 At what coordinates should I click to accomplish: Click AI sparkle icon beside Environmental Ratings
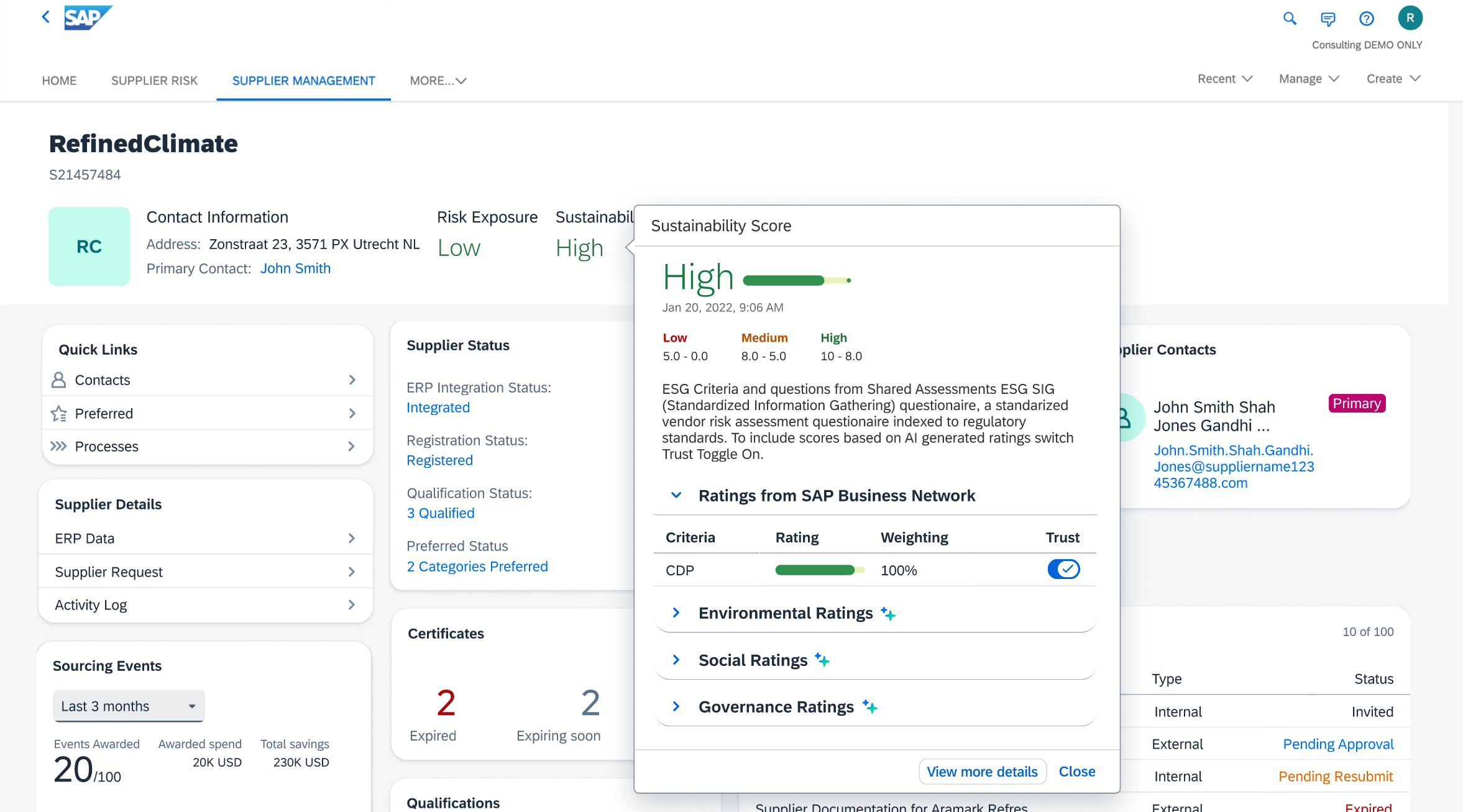coord(888,614)
